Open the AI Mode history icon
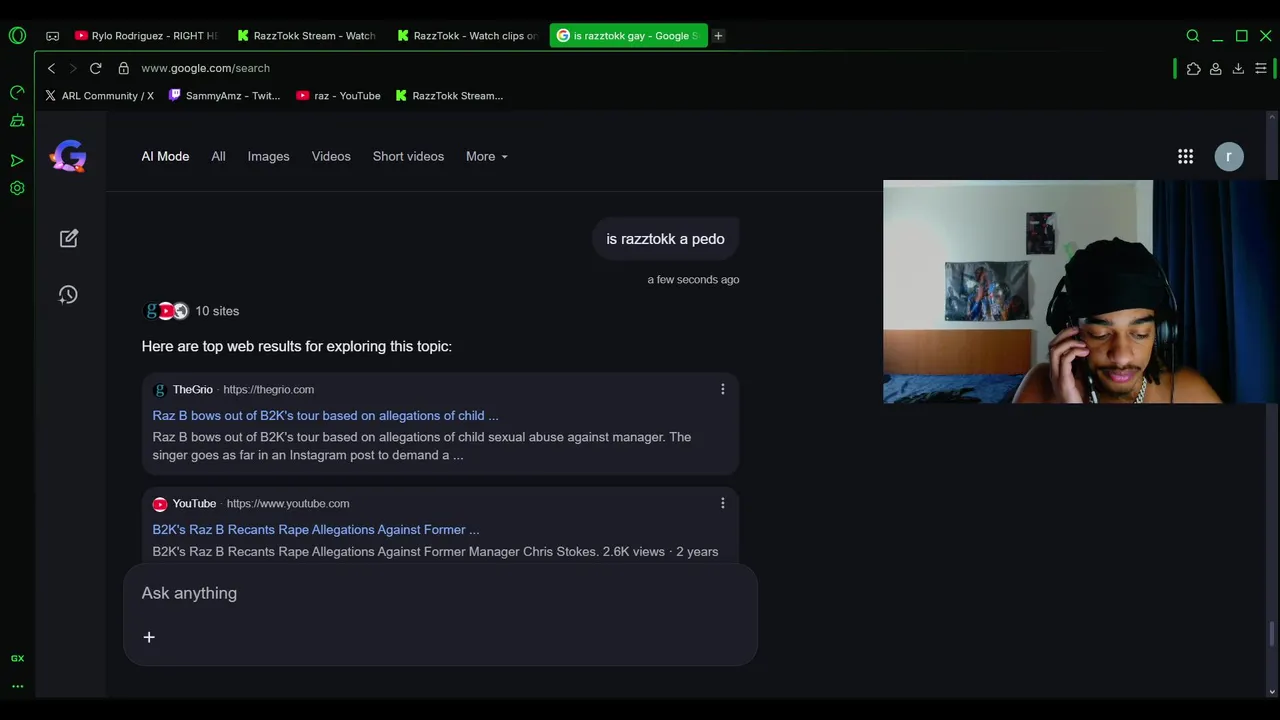The image size is (1280, 720). (x=68, y=294)
